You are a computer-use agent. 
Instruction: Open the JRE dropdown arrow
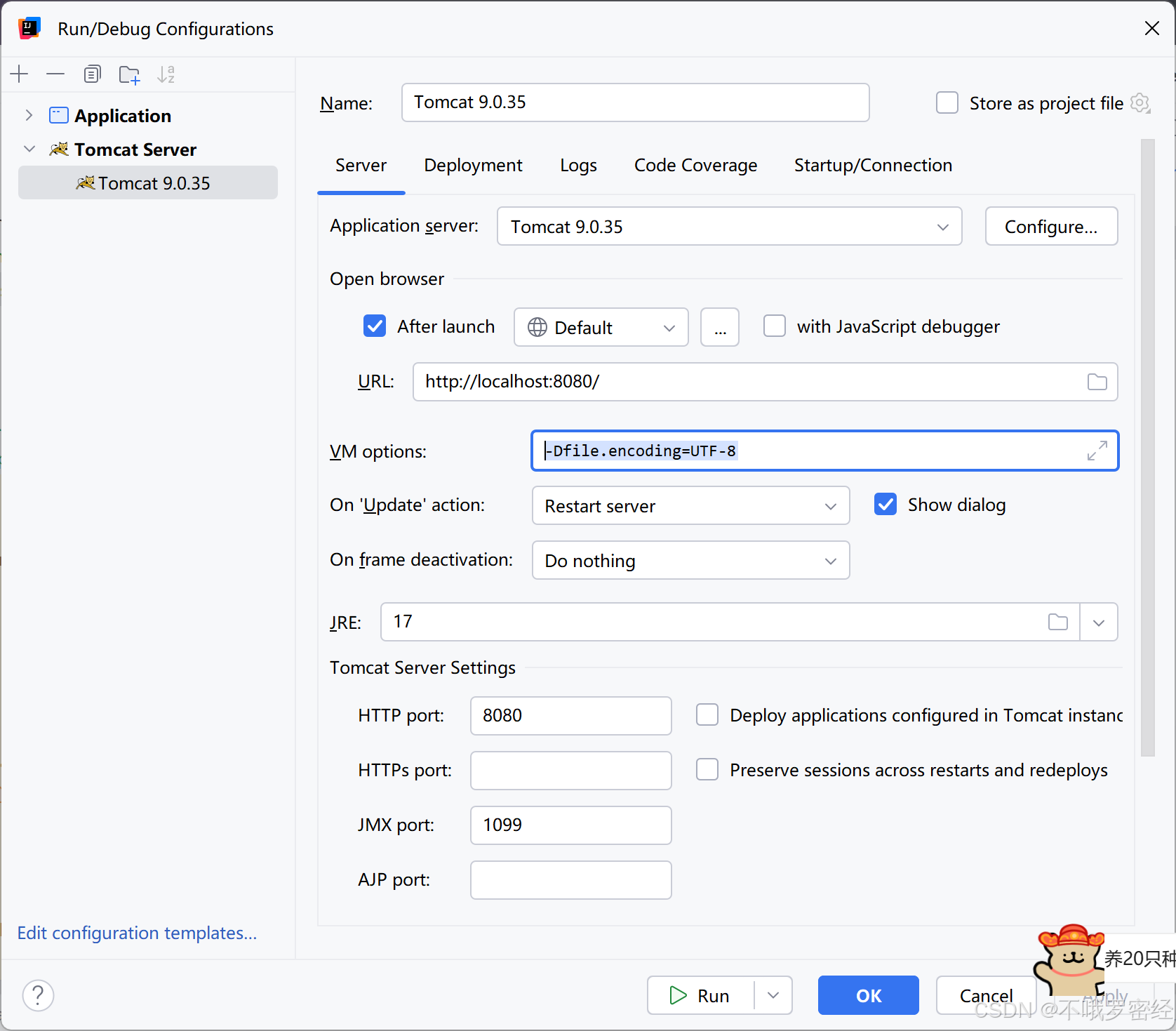(1099, 622)
